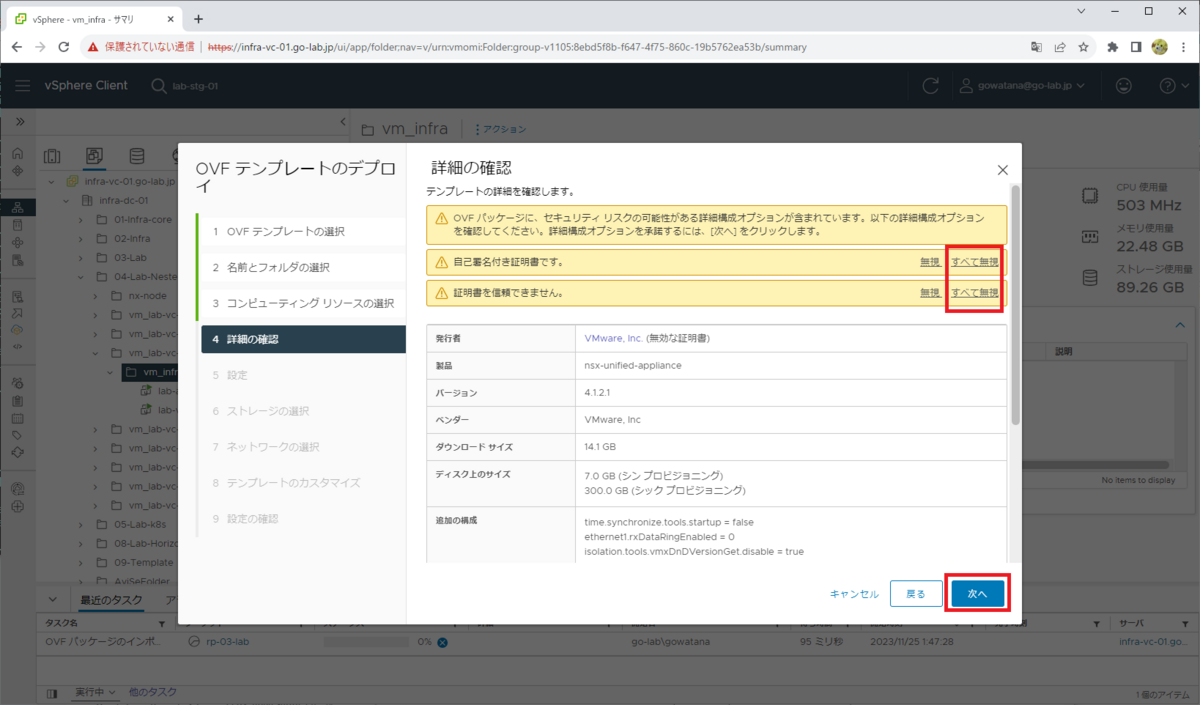Image resolution: width=1200 pixels, height=705 pixels.
Task: Click すべて無視 for the self-signed certificate warning
Action: tap(975, 262)
